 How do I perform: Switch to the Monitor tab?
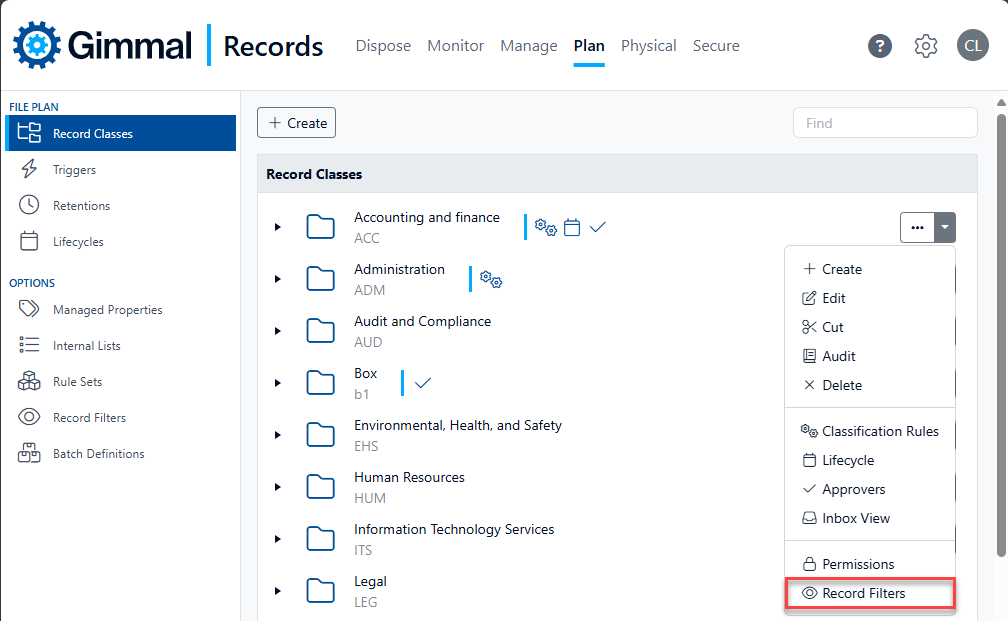pos(455,46)
